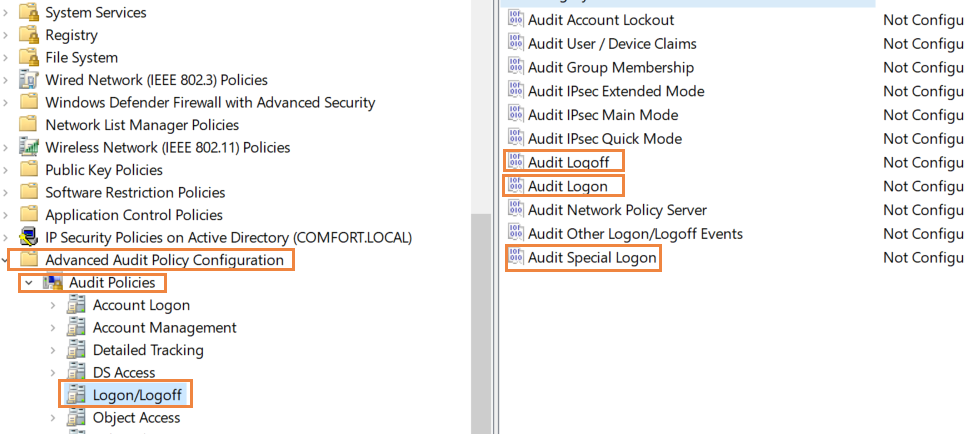Select Audit Other Logon/Logoff Events policy
Image resolution: width=965 pixels, height=434 pixels.
(635, 233)
